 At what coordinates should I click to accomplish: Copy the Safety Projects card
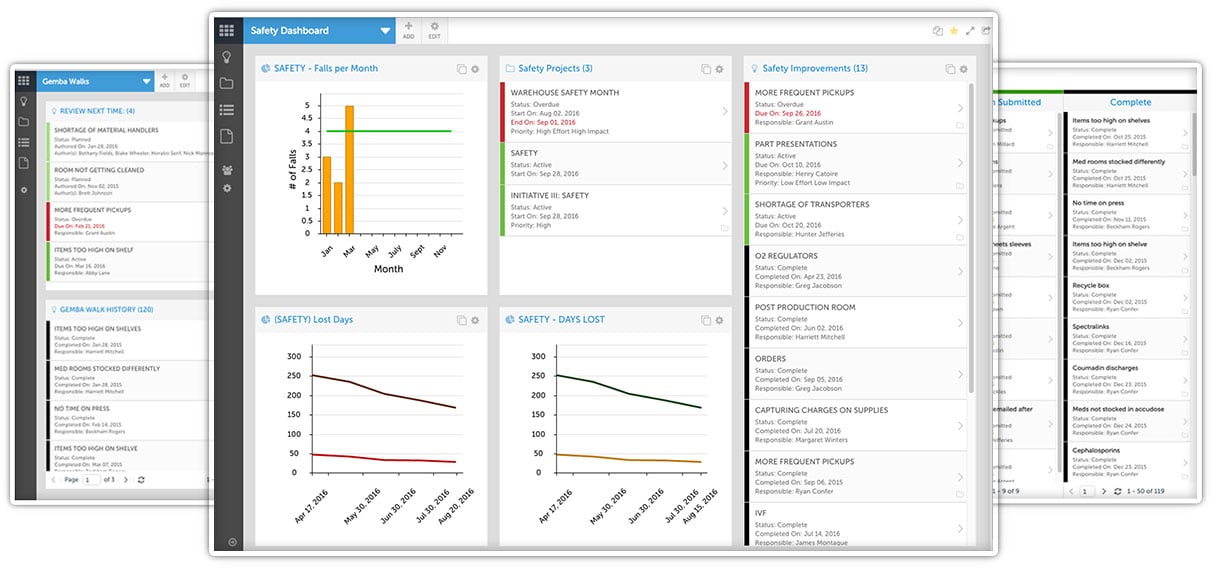coord(706,69)
